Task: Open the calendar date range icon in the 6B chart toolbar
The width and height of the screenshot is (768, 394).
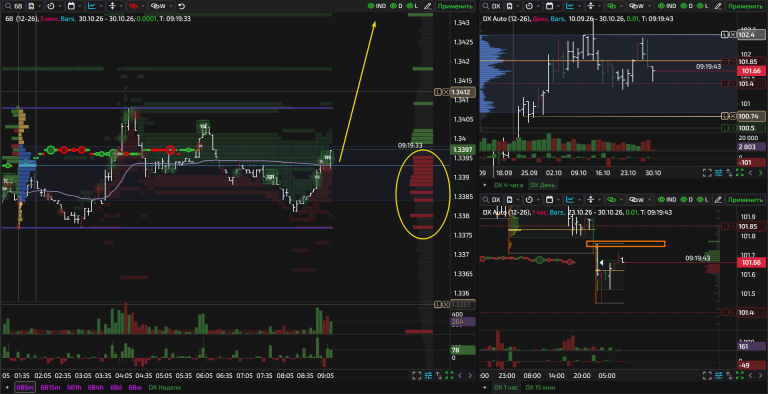Action: point(71,6)
